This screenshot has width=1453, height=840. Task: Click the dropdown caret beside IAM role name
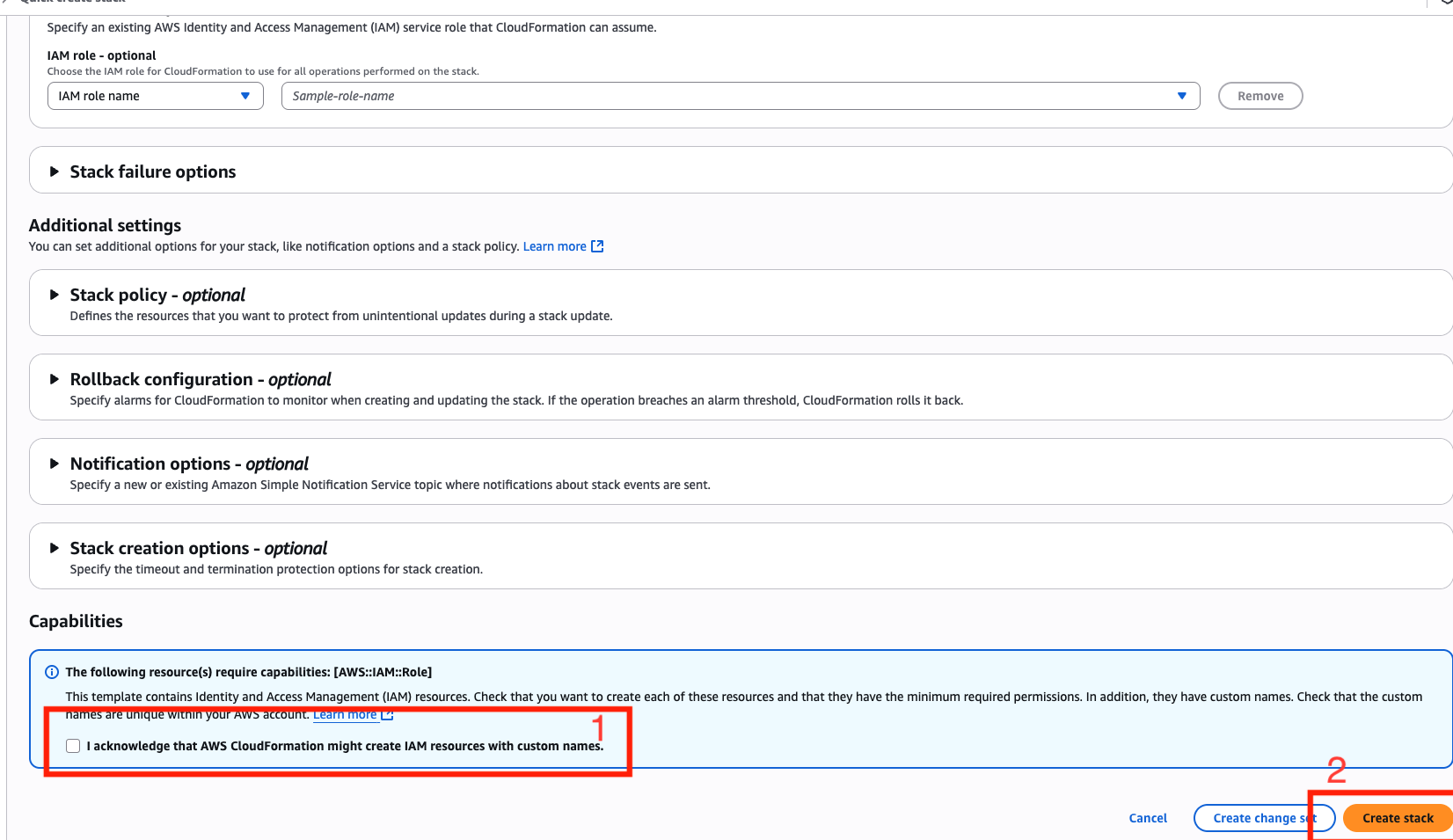click(245, 96)
